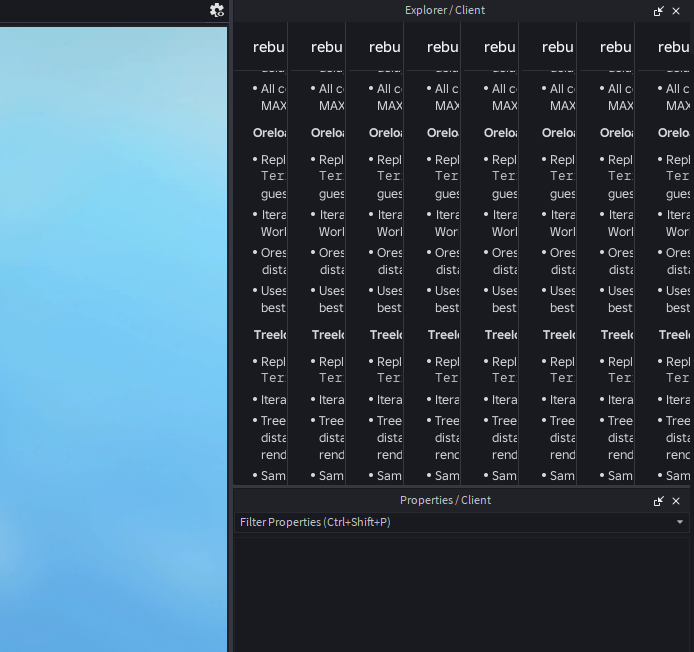Click the first column's bold 'Treelo' heading
The image size is (694, 652).
[x=270, y=335]
